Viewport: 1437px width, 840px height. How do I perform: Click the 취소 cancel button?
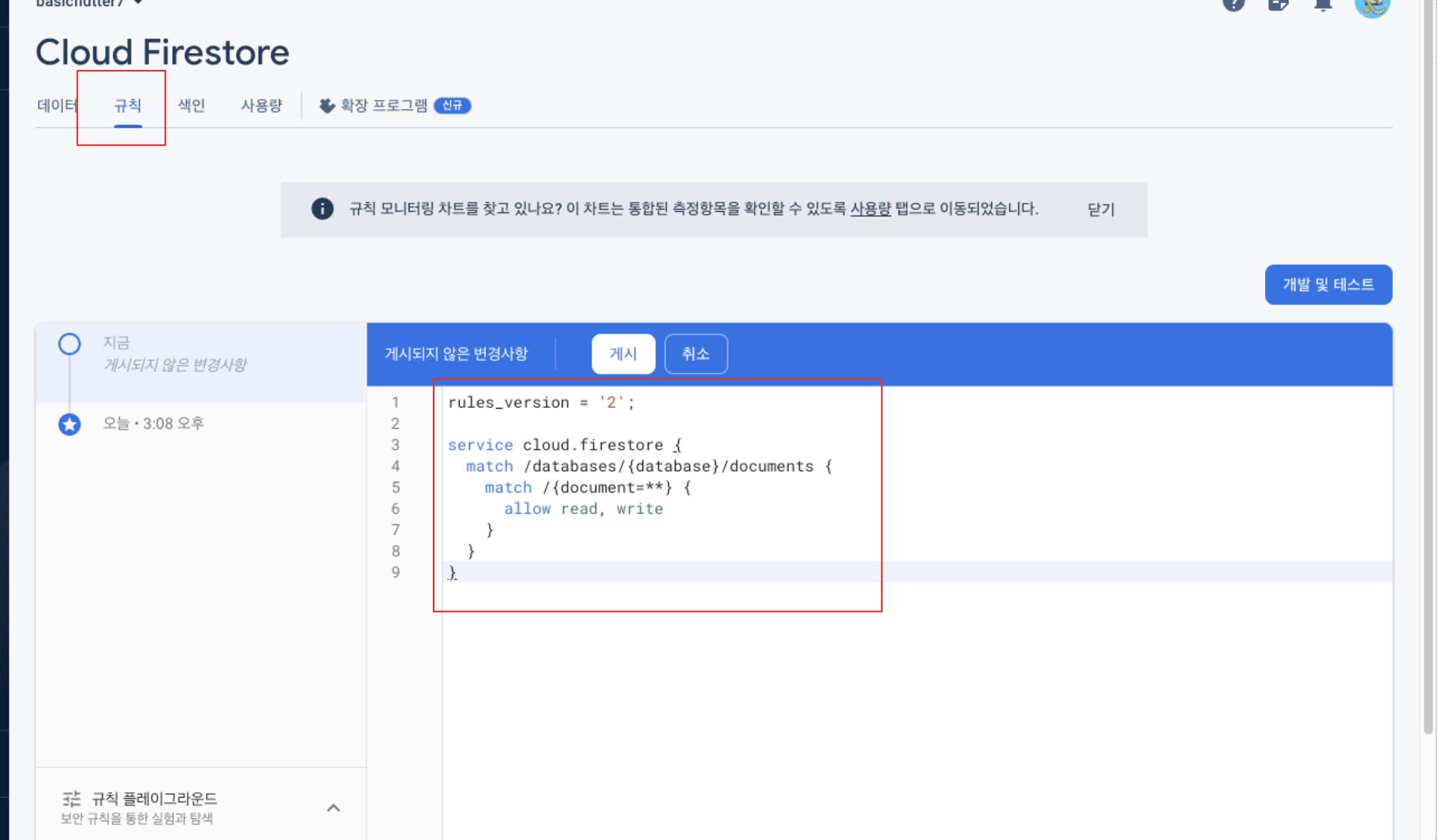point(696,353)
